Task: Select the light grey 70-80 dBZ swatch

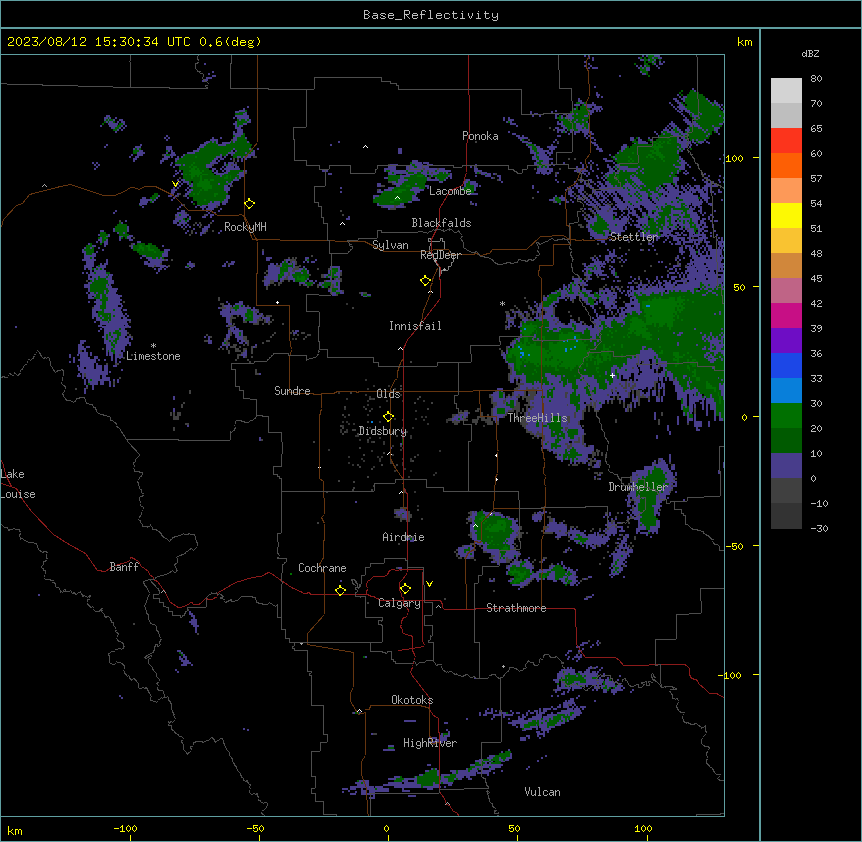Action: point(786,91)
